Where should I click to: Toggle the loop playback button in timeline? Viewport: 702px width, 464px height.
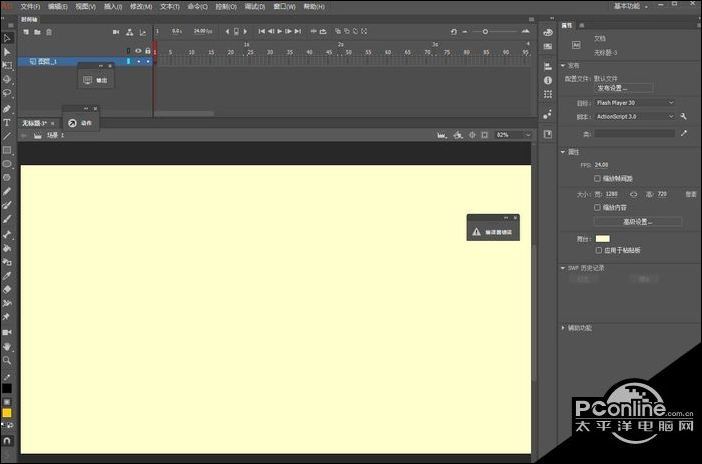click(323, 31)
